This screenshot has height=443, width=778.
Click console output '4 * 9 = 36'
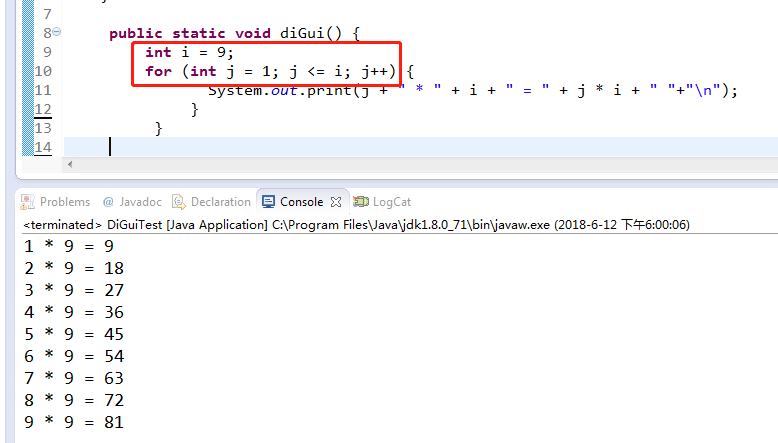74,313
